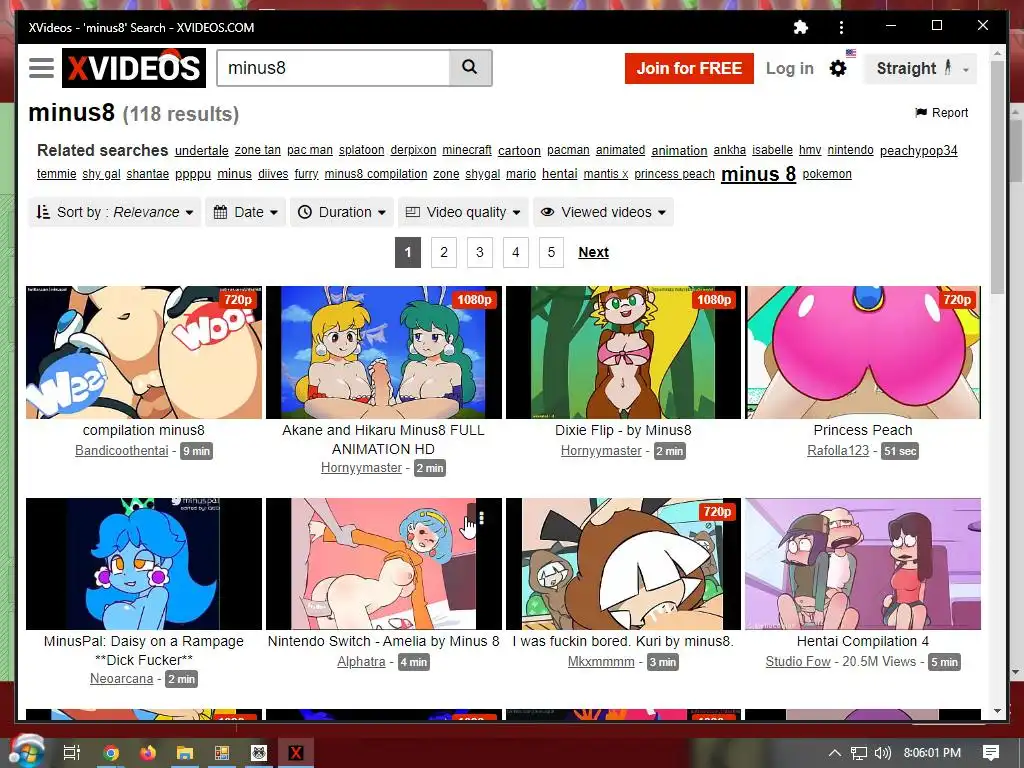Click the 'minecraft' related search
The width and height of the screenshot is (1024, 768).
[x=467, y=150]
